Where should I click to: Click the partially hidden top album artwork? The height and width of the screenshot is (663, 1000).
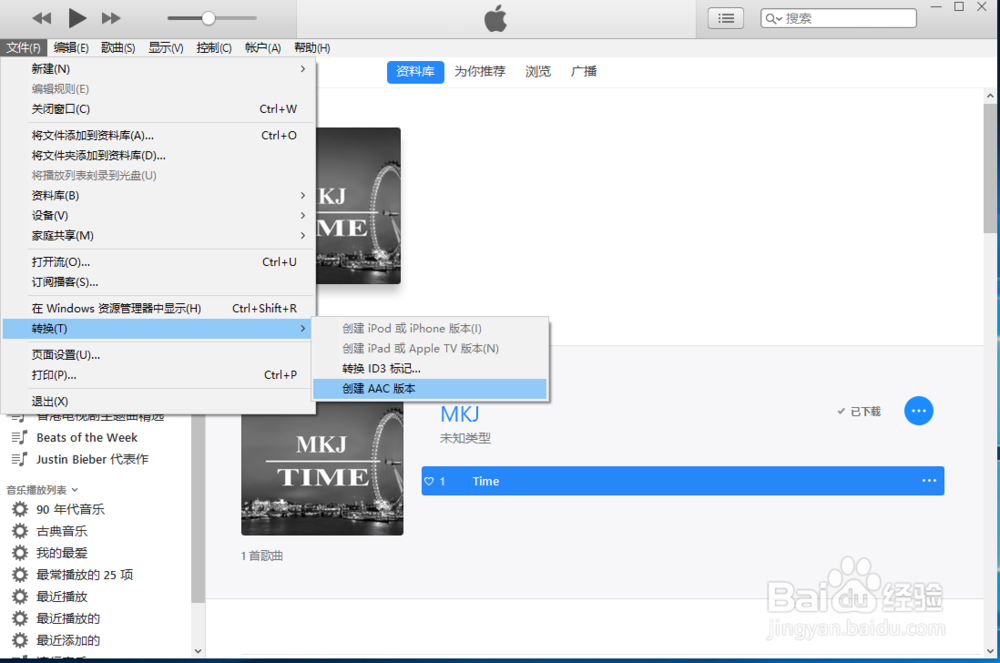tap(358, 206)
